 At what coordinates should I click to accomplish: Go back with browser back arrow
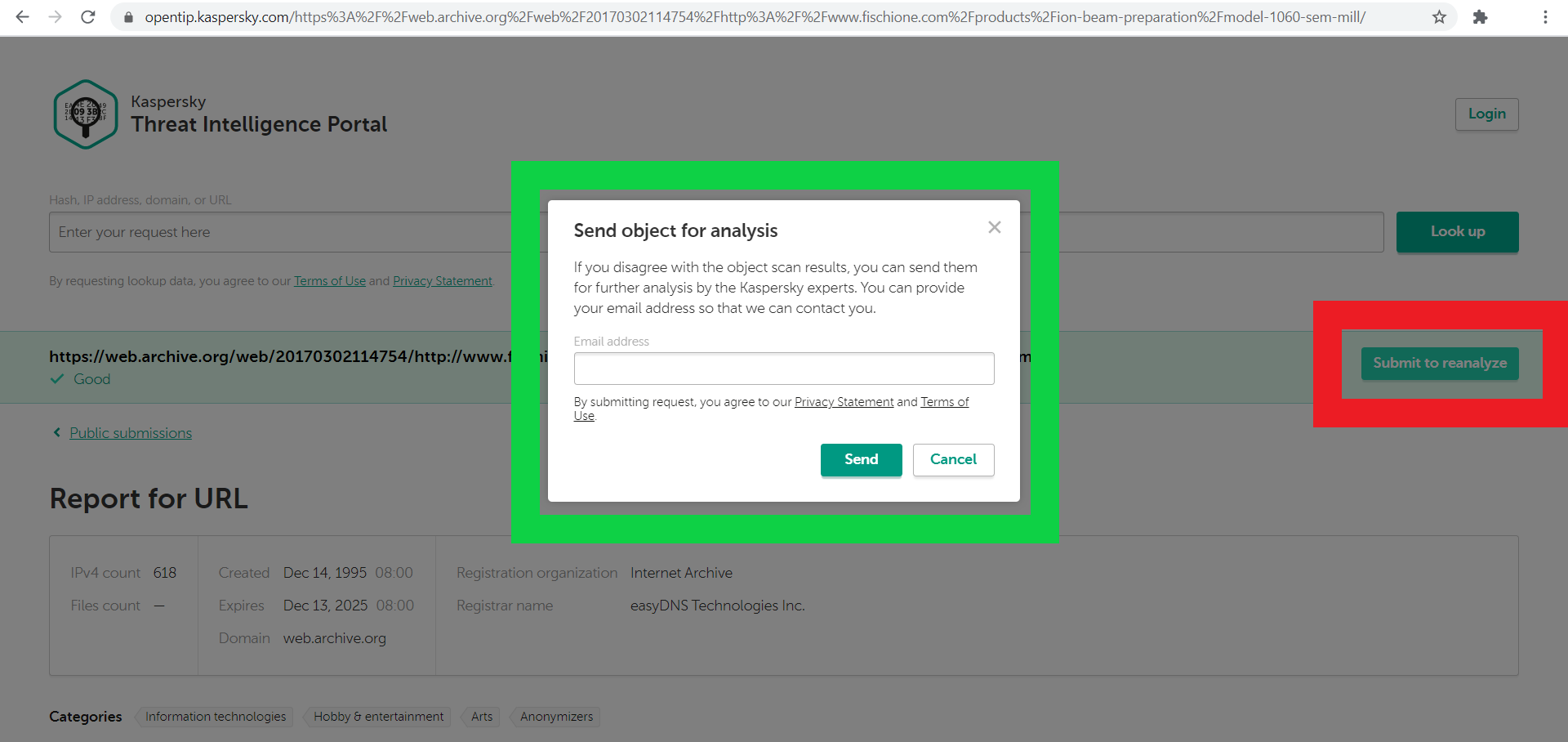[x=22, y=17]
